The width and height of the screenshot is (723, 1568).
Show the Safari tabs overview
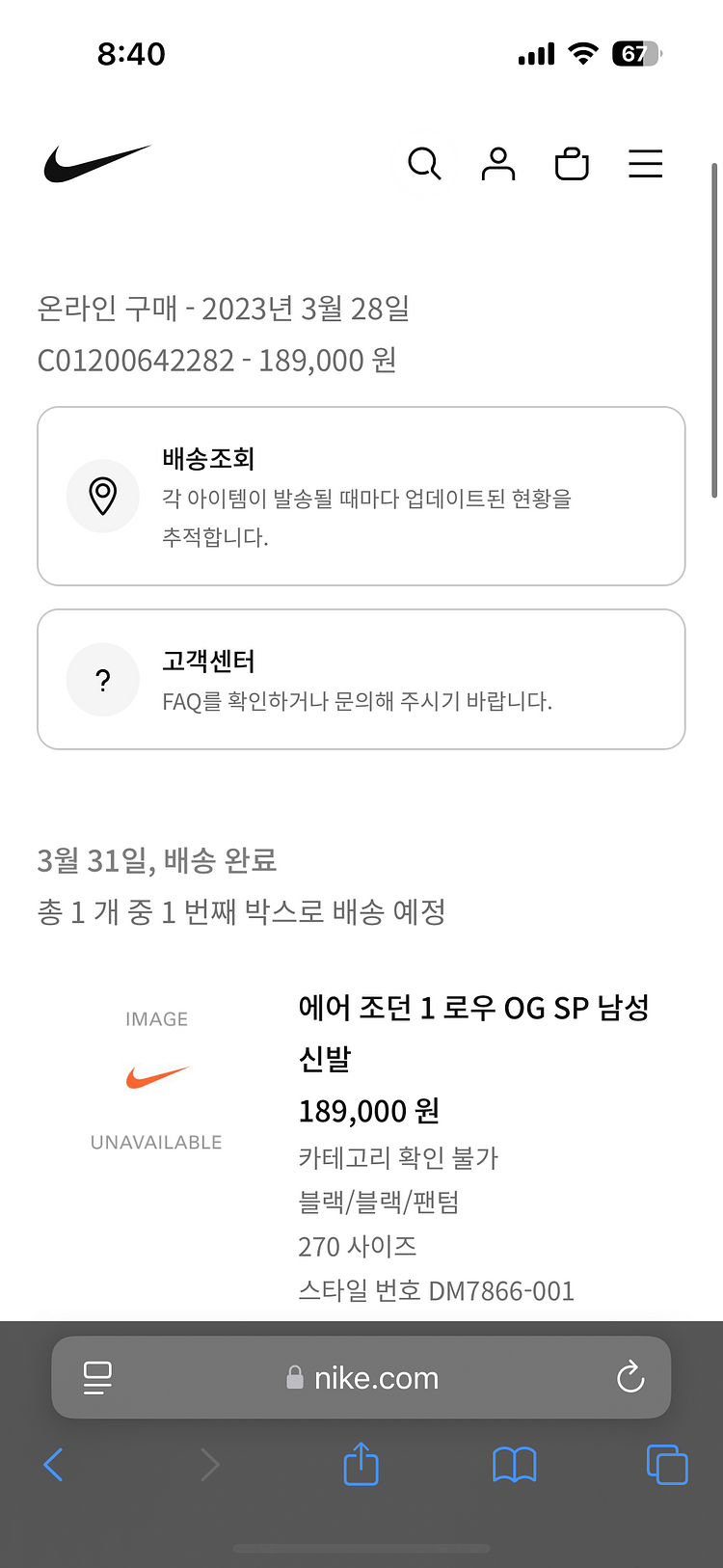click(666, 1465)
